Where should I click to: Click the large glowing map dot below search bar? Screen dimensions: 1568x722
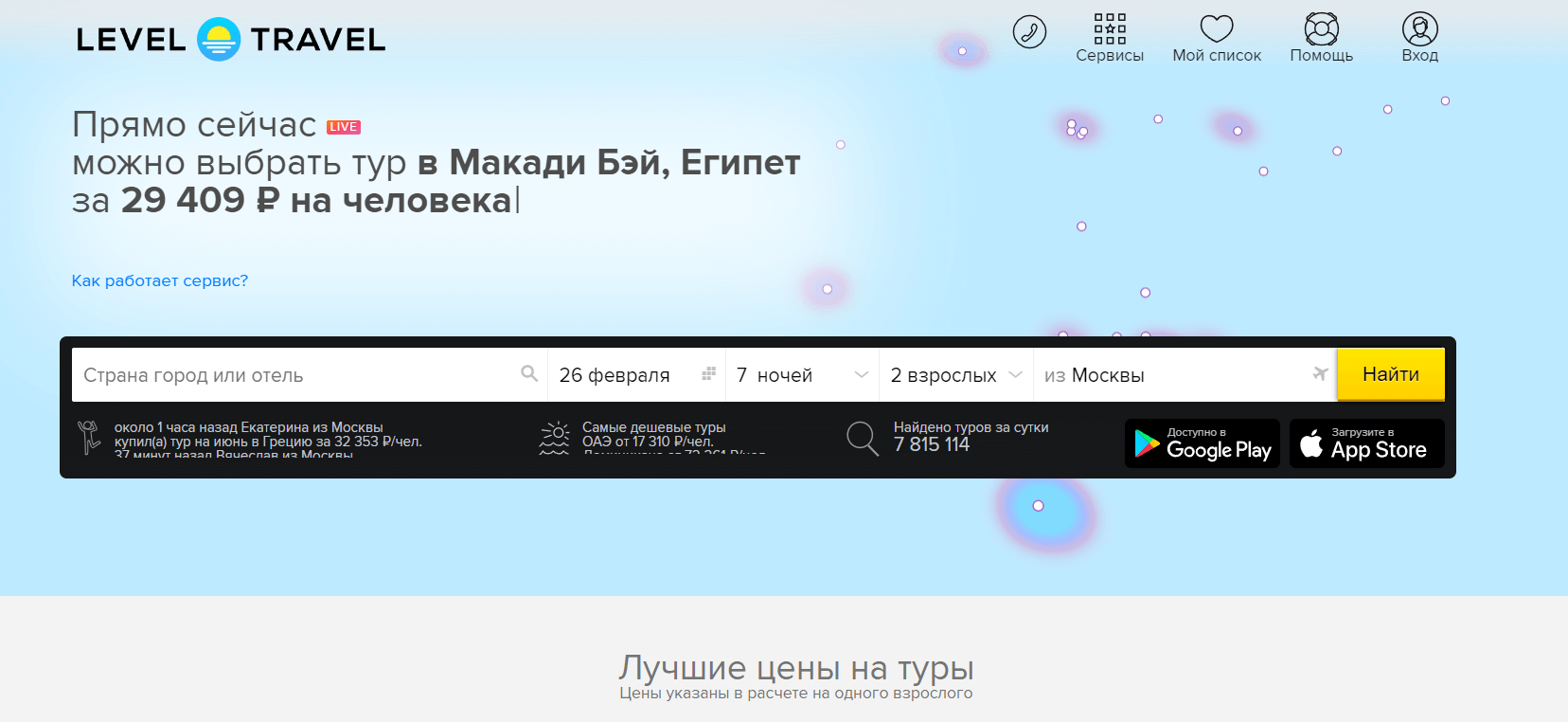click(x=1038, y=506)
